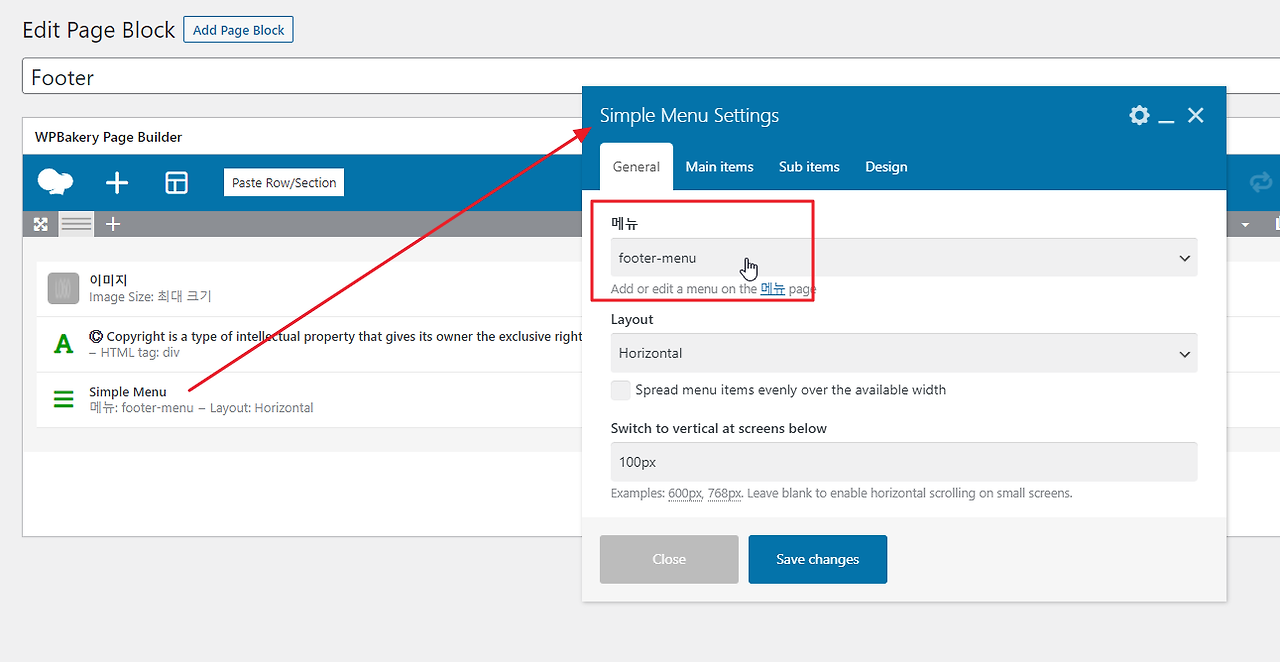Open Simple Menu settings gear icon

[x=1139, y=115]
